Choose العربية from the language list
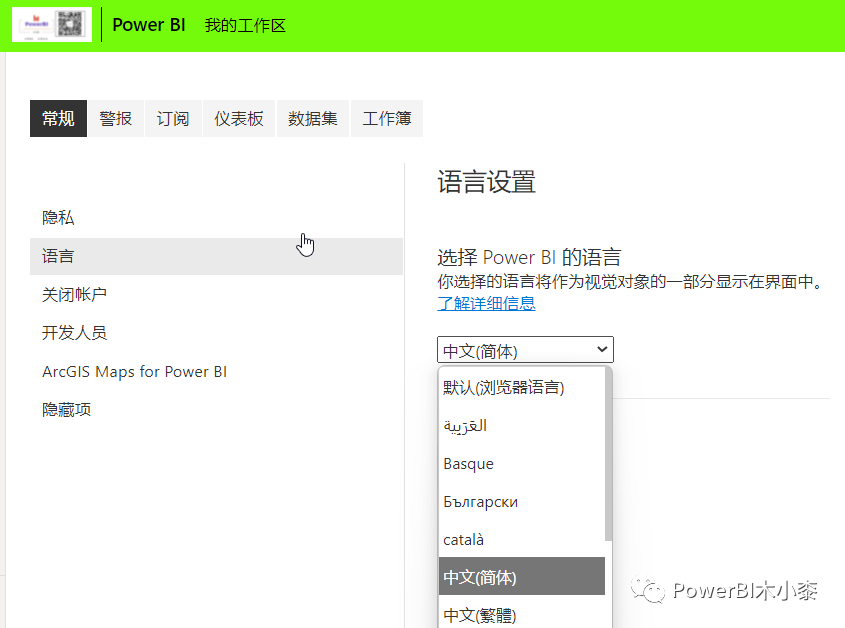The image size is (845, 628). (x=522, y=426)
